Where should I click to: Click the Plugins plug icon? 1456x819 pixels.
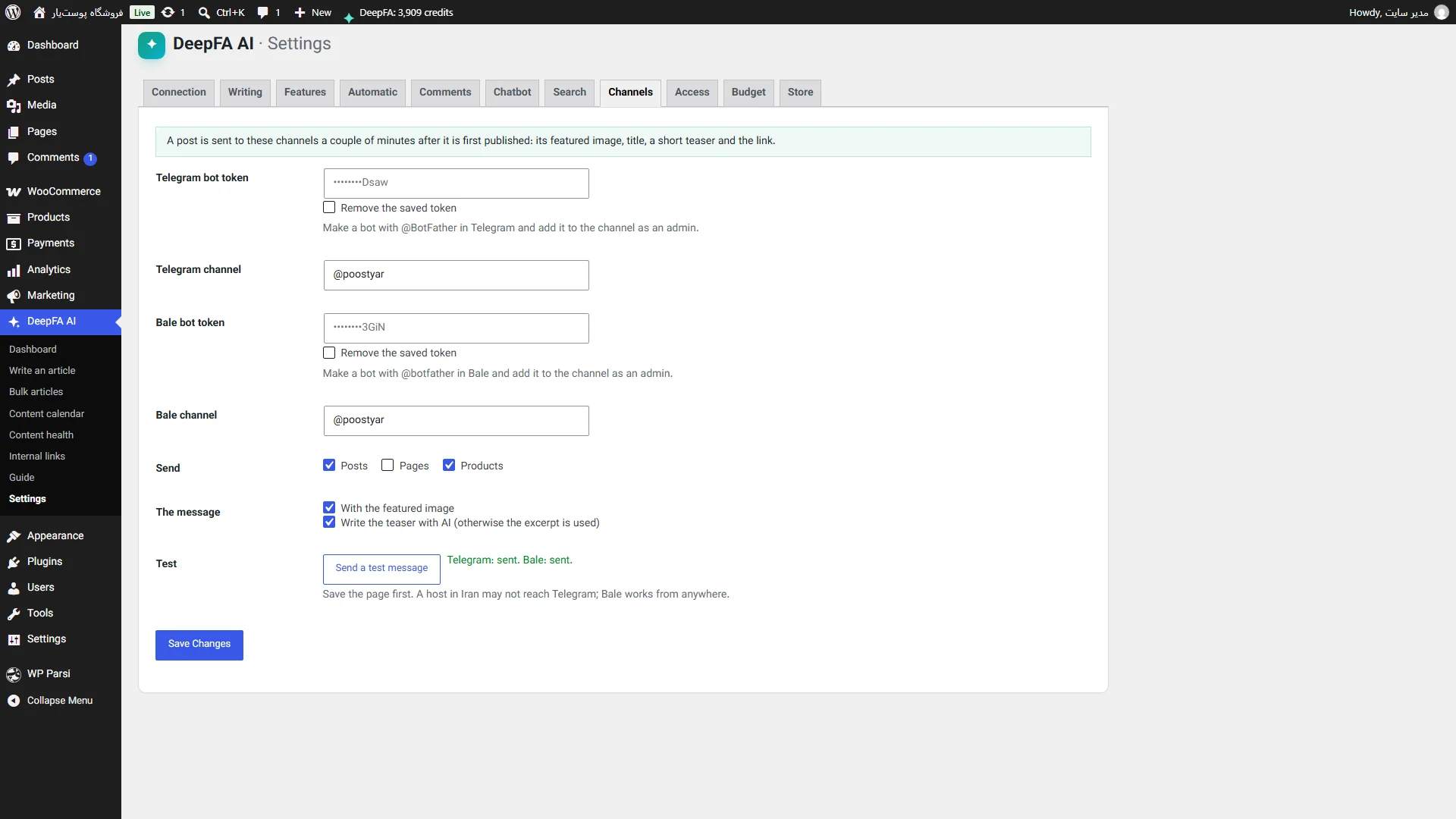(14, 562)
